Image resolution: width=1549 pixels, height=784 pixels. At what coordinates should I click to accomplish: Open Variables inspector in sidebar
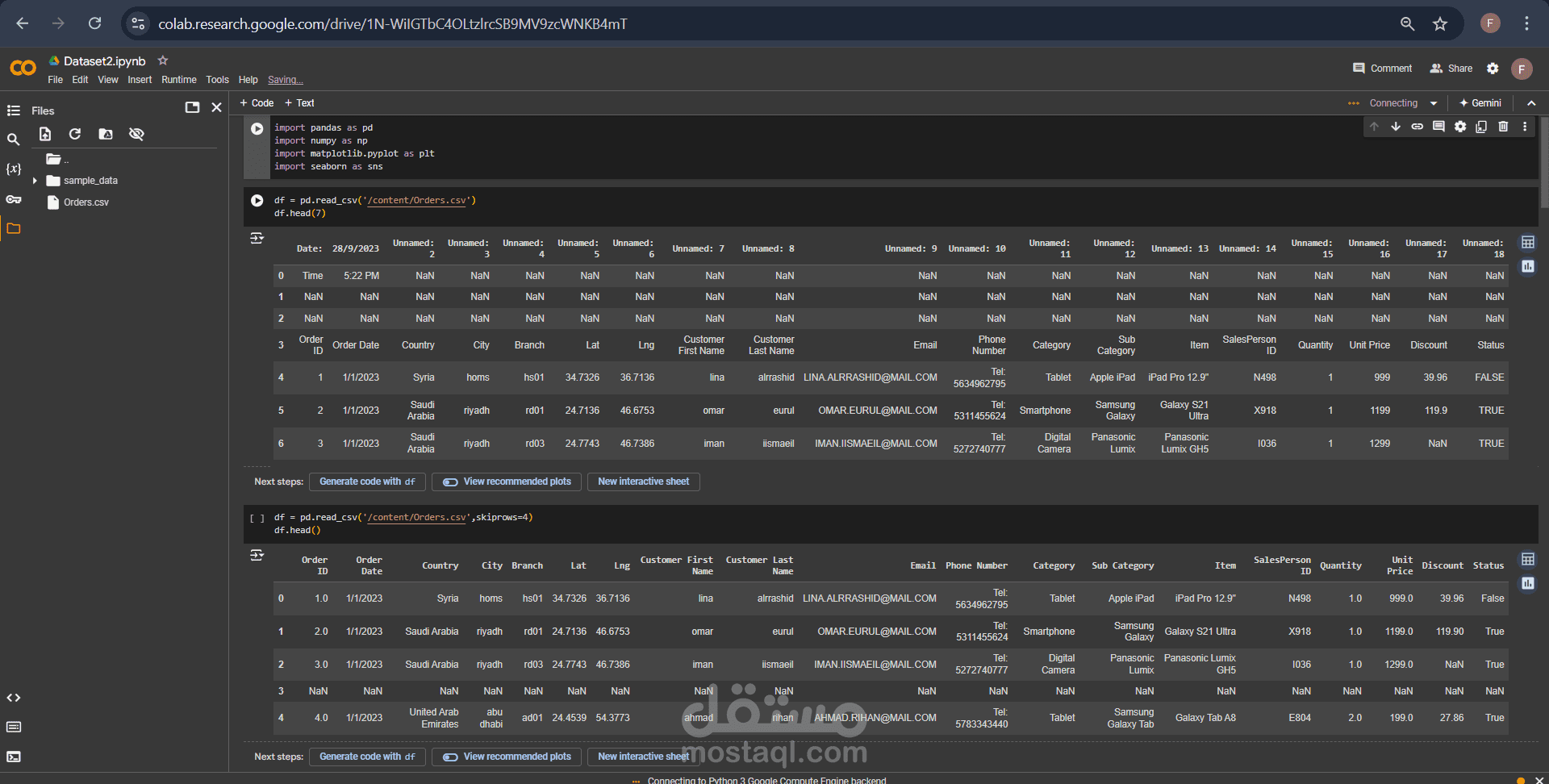pos(14,169)
